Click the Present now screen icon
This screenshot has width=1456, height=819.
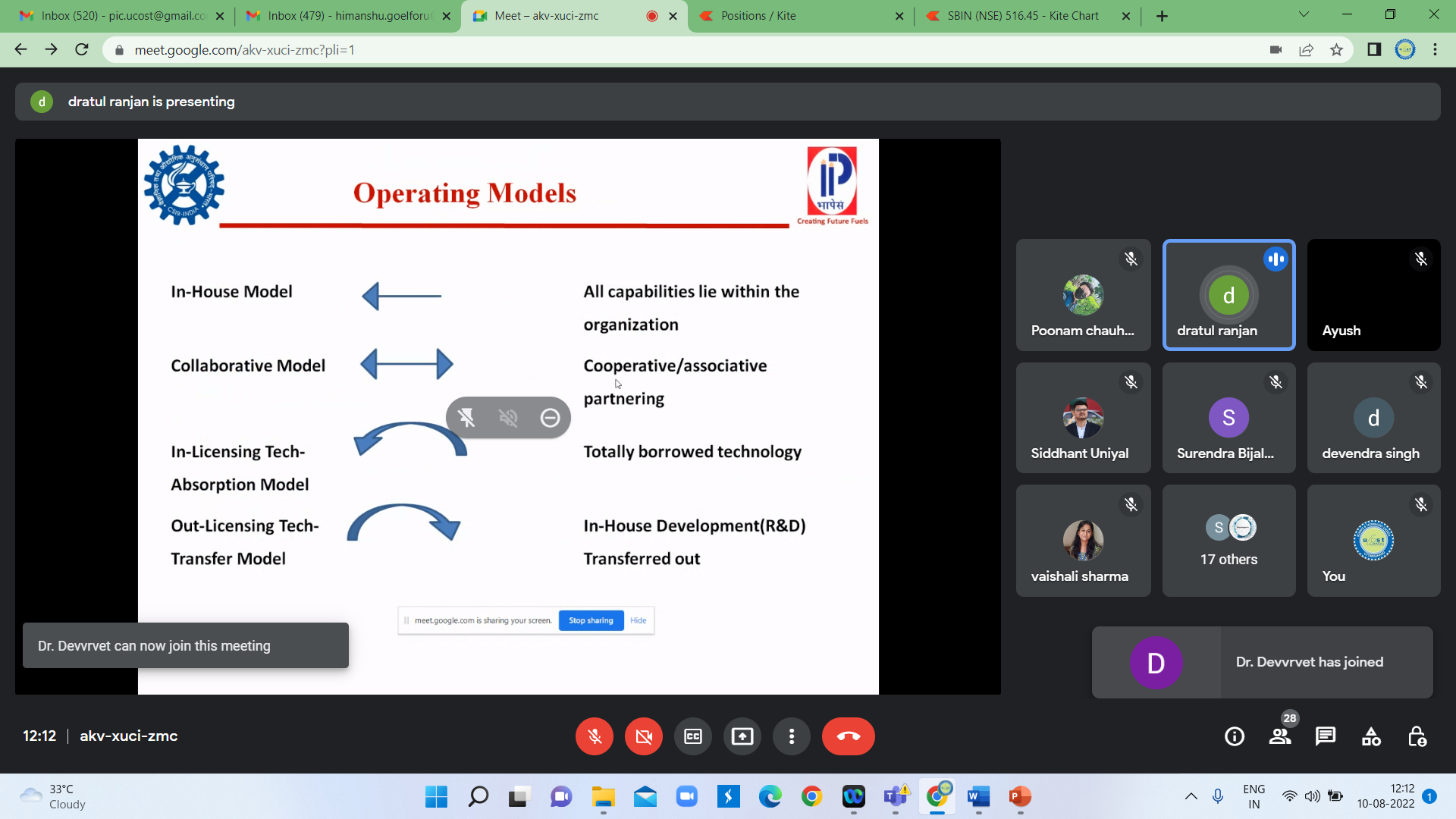click(x=742, y=736)
